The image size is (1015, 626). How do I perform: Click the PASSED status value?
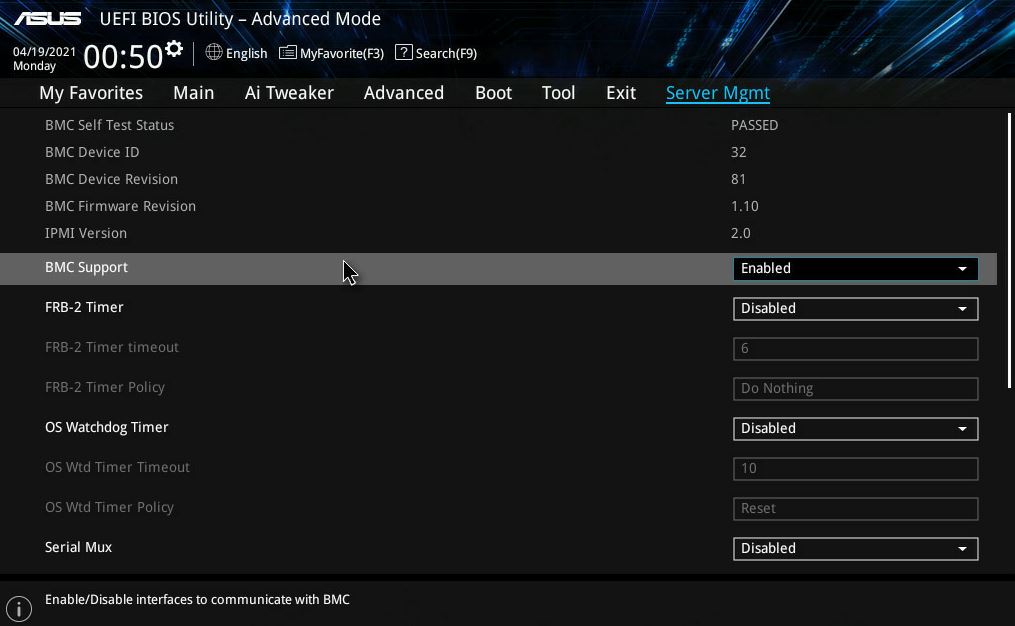[754, 125]
